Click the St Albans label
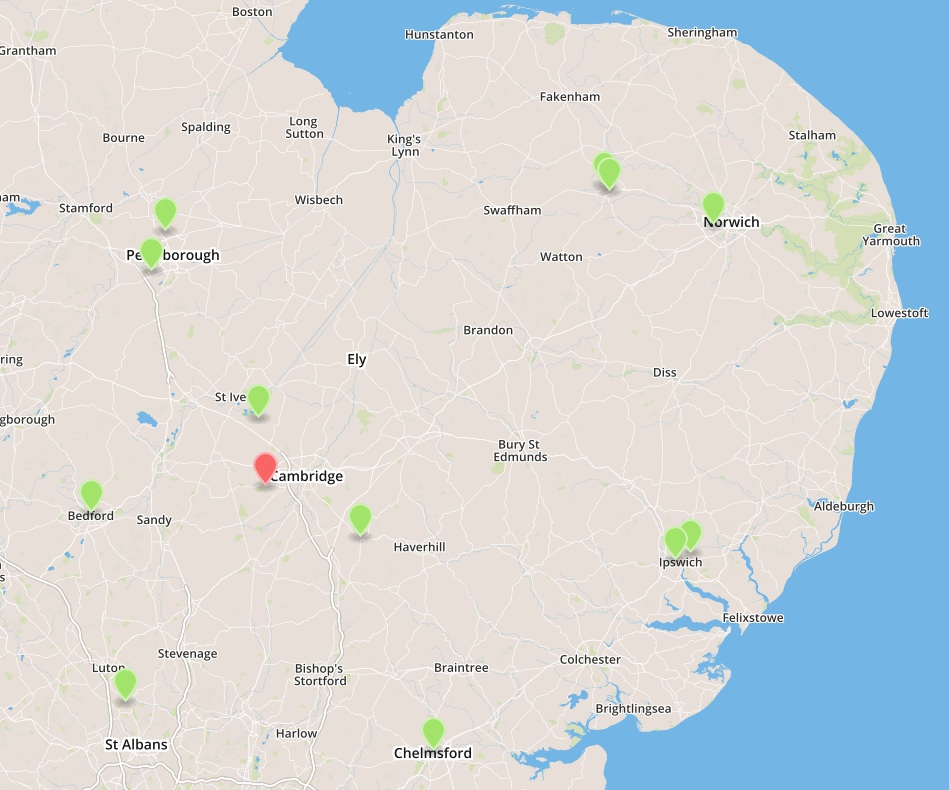949x790 pixels. click(136, 745)
